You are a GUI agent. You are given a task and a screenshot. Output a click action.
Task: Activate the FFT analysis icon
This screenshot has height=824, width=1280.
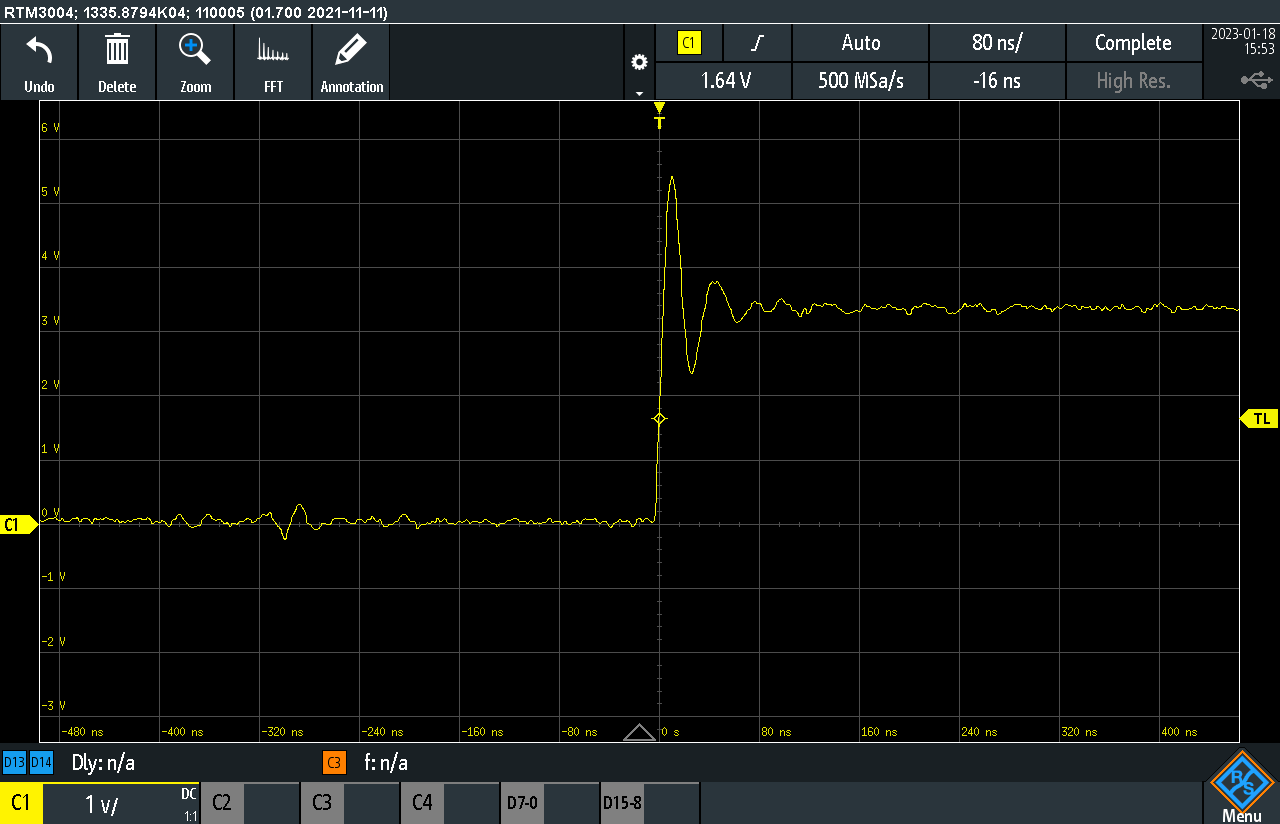pyautogui.click(x=273, y=61)
